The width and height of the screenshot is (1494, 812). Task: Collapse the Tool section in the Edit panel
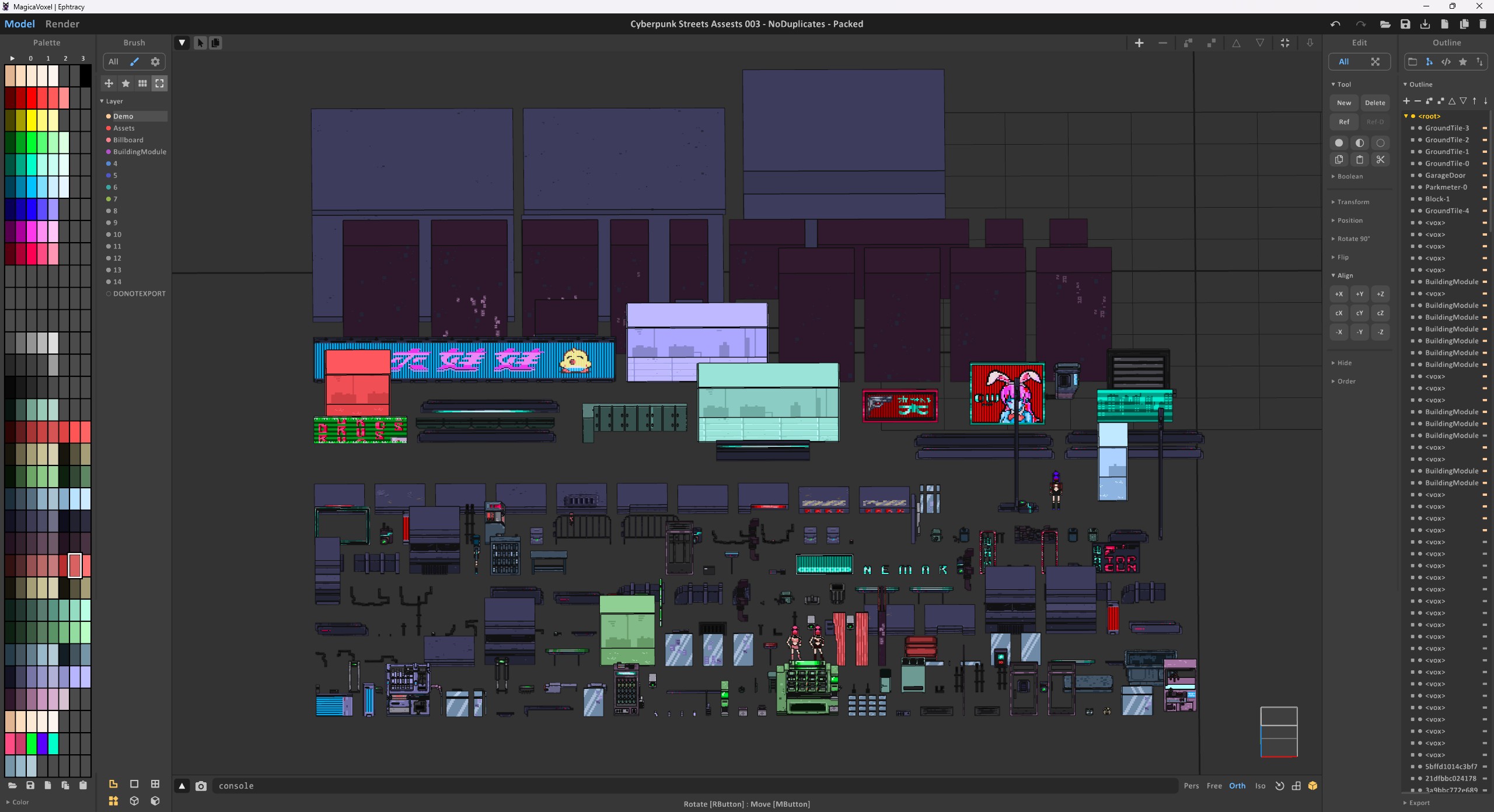click(1341, 85)
